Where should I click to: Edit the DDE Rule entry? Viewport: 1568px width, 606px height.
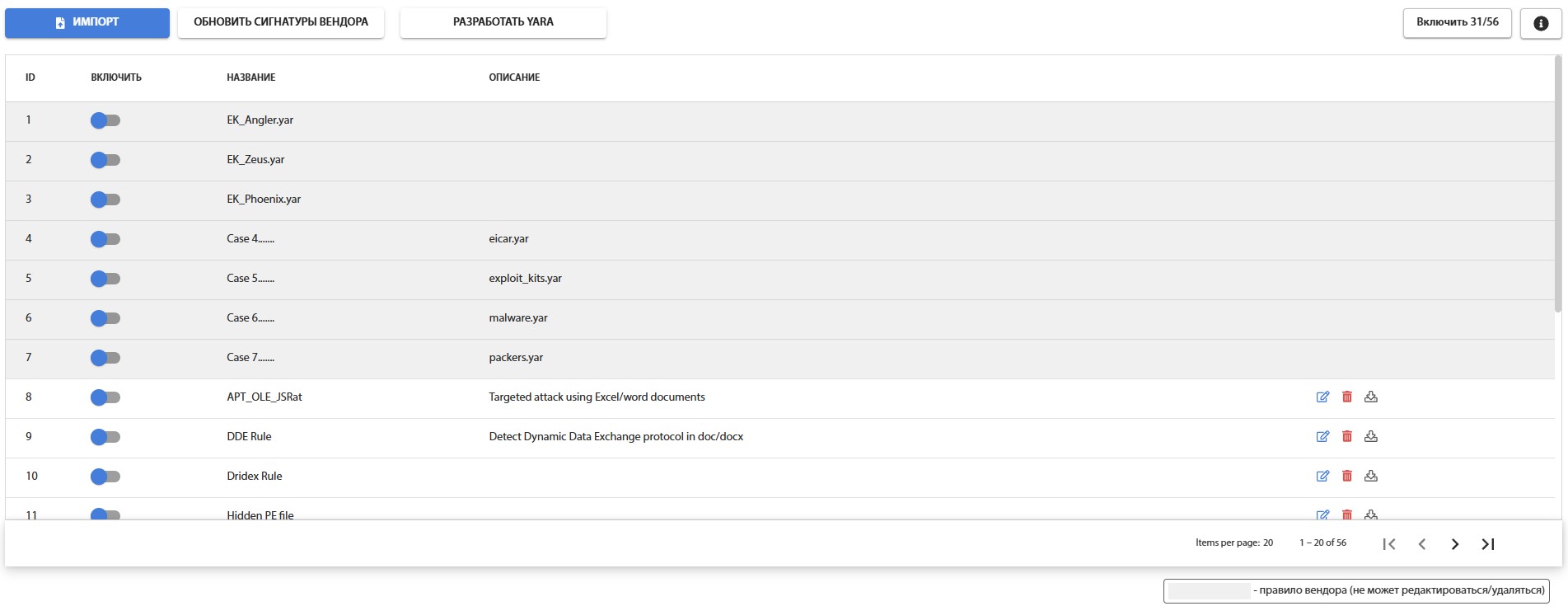point(1322,436)
